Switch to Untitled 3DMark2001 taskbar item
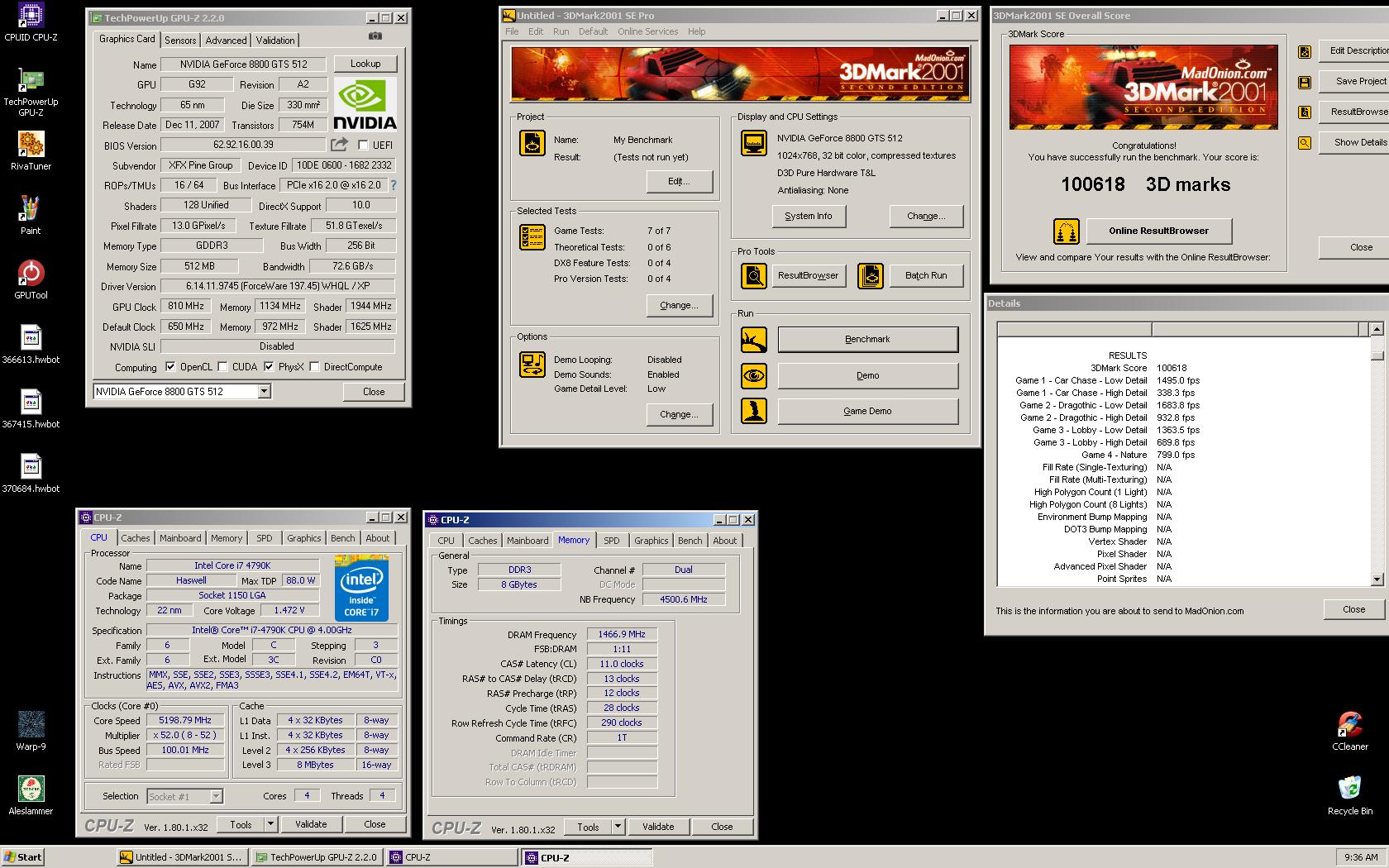 [x=181, y=857]
